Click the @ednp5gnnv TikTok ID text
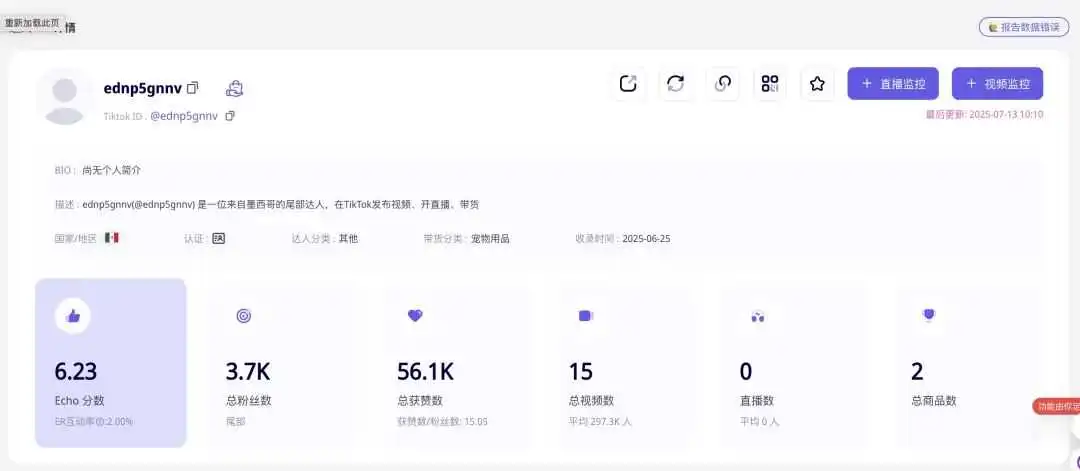Viewport: 1080px width, 471px height. (184, 116)
